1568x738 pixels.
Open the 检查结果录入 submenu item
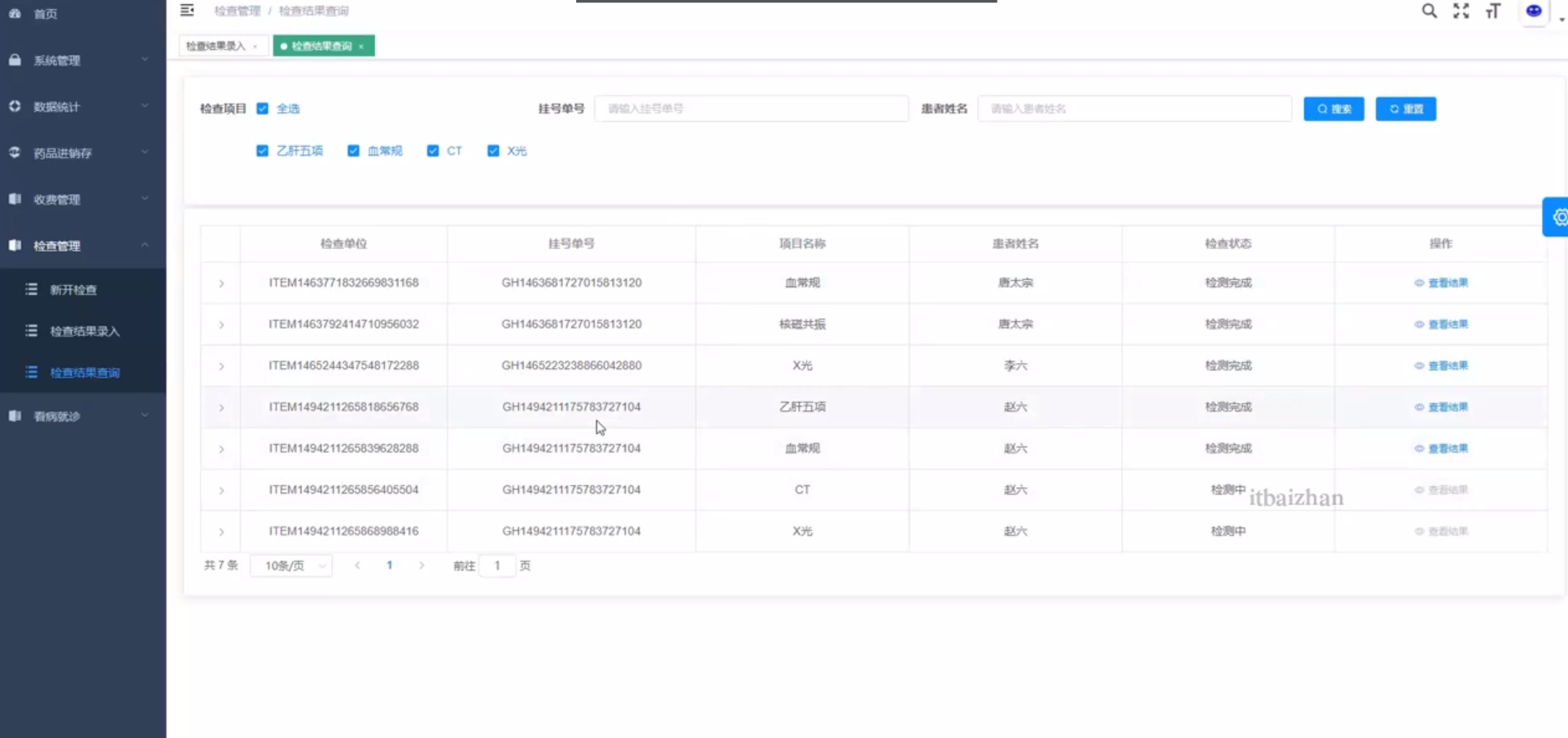coord(83,330)
